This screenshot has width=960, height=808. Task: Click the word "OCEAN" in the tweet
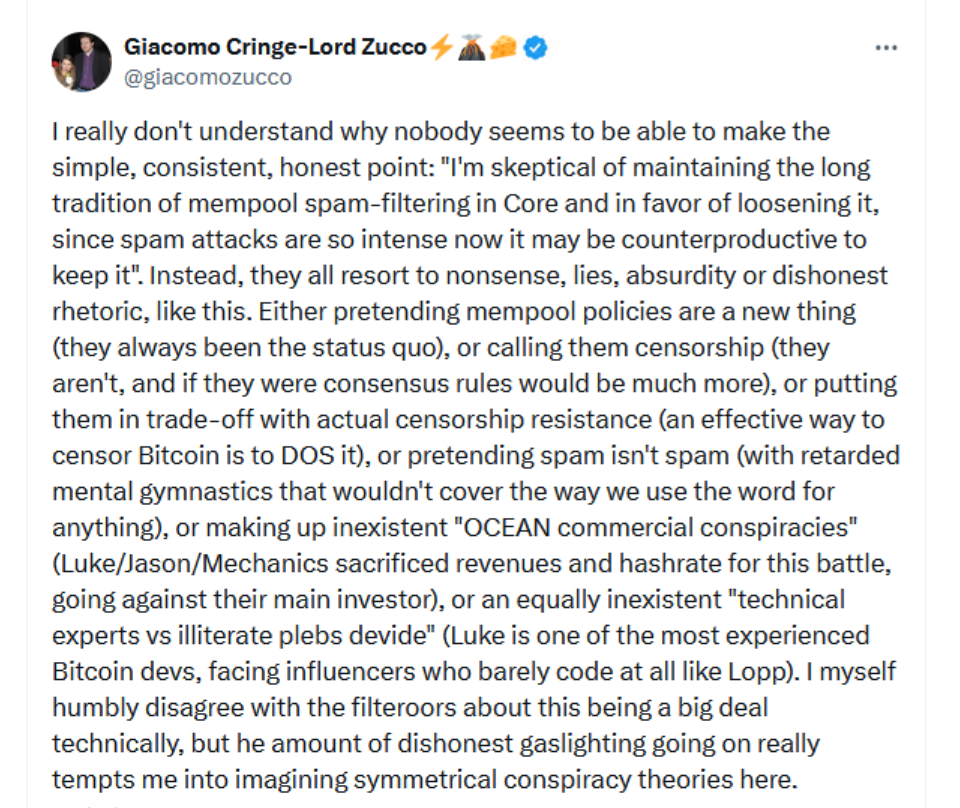point(507,528)
